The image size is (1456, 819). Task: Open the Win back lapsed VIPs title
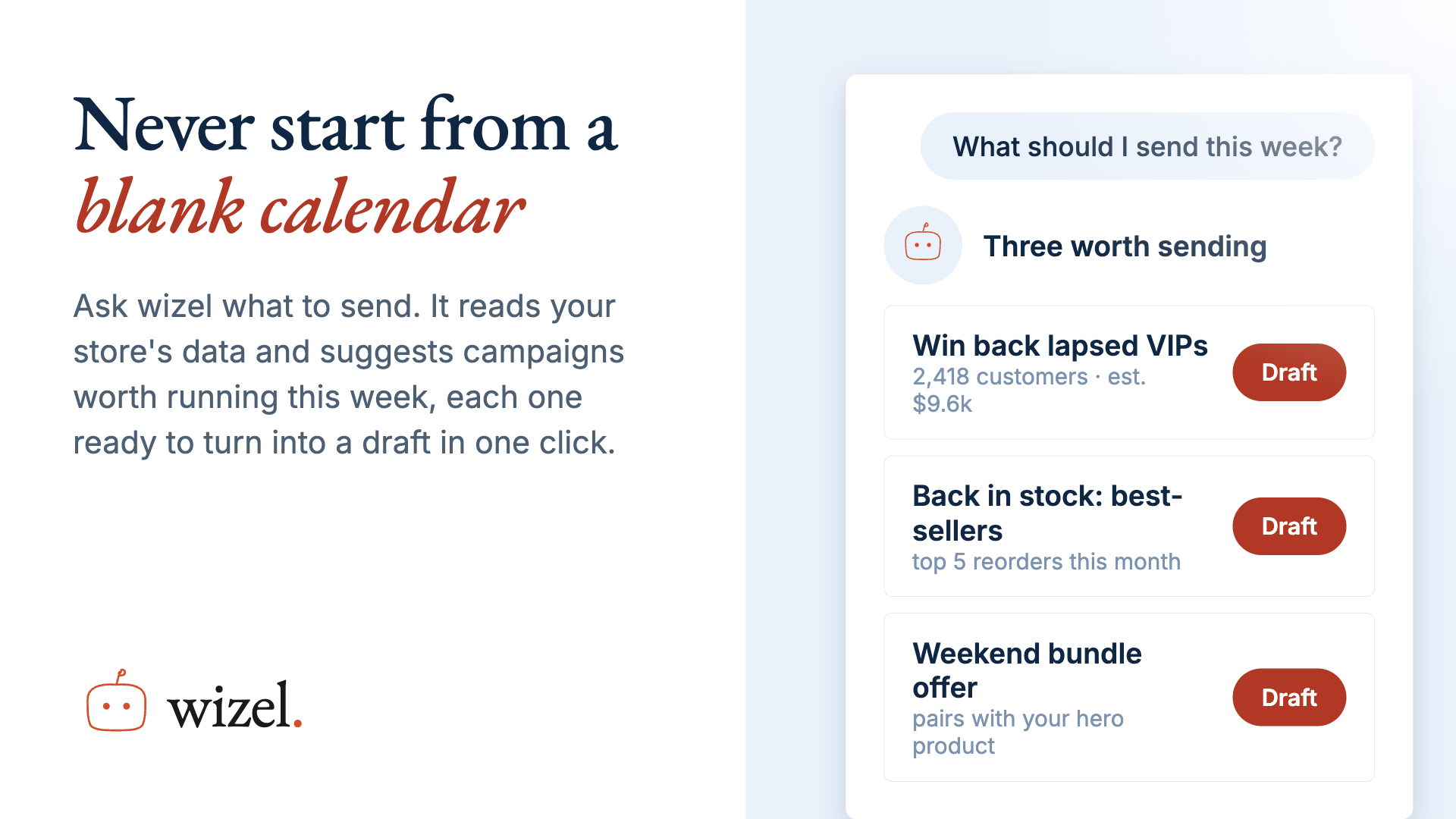(1060, 346)
